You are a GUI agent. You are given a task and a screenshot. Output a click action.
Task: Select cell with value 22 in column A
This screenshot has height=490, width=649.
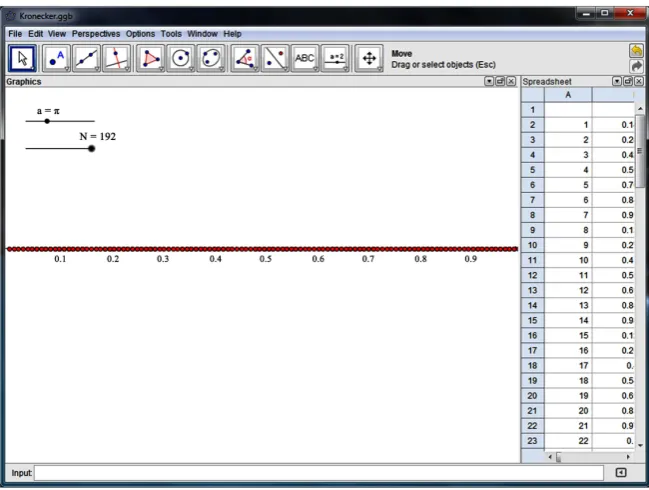coord(568,441)
